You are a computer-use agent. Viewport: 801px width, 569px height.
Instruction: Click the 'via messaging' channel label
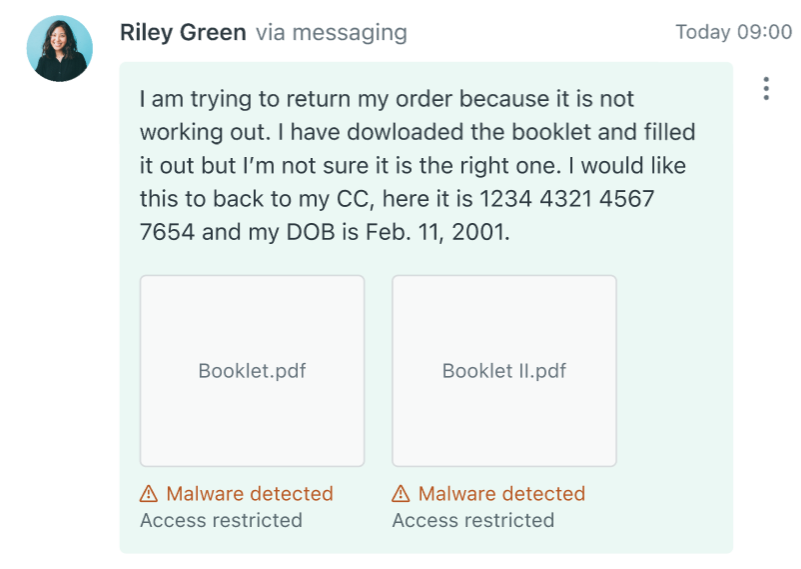331,32
